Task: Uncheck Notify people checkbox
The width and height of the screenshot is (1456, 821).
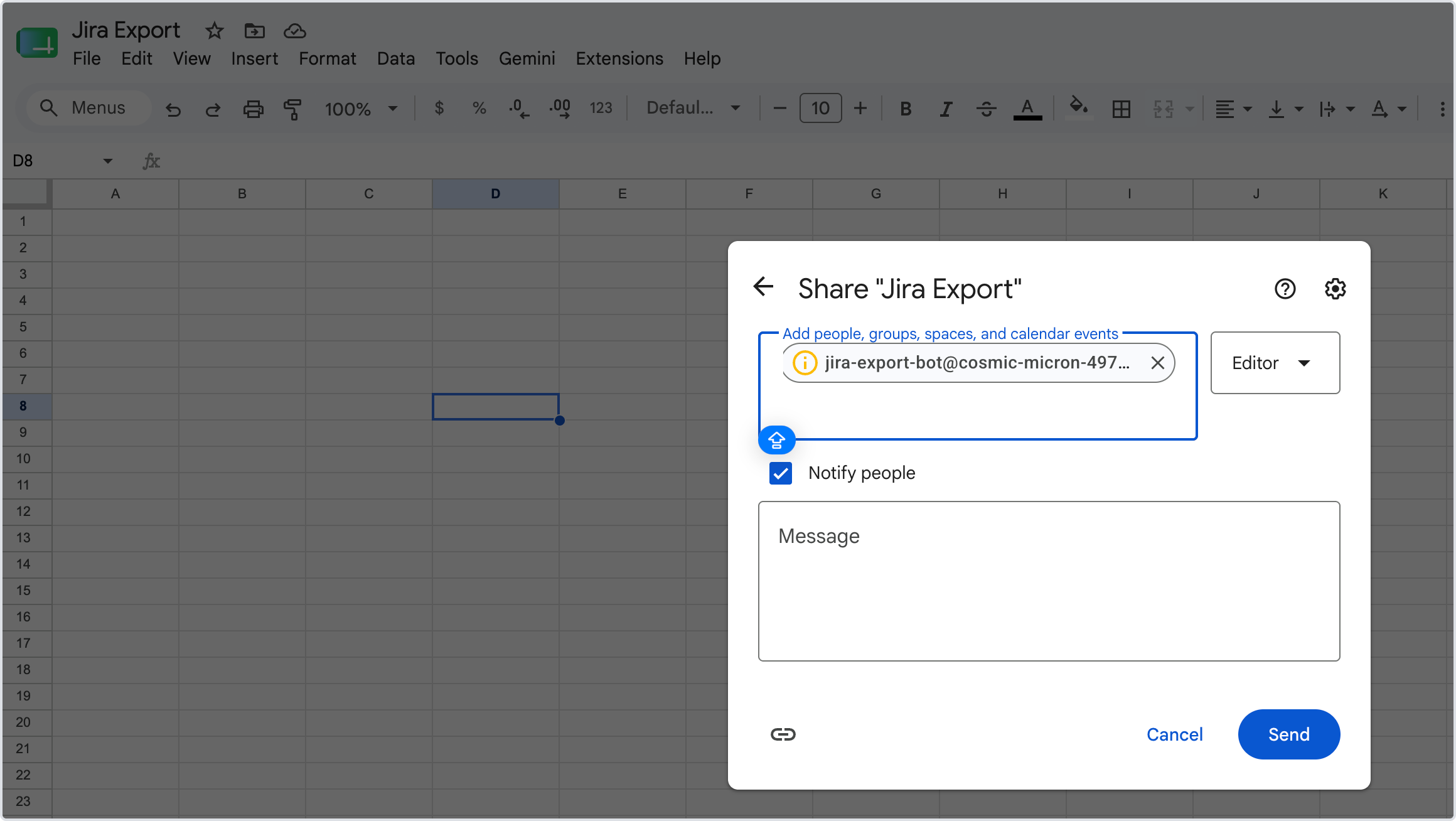Action: click(x=781, y=473)
